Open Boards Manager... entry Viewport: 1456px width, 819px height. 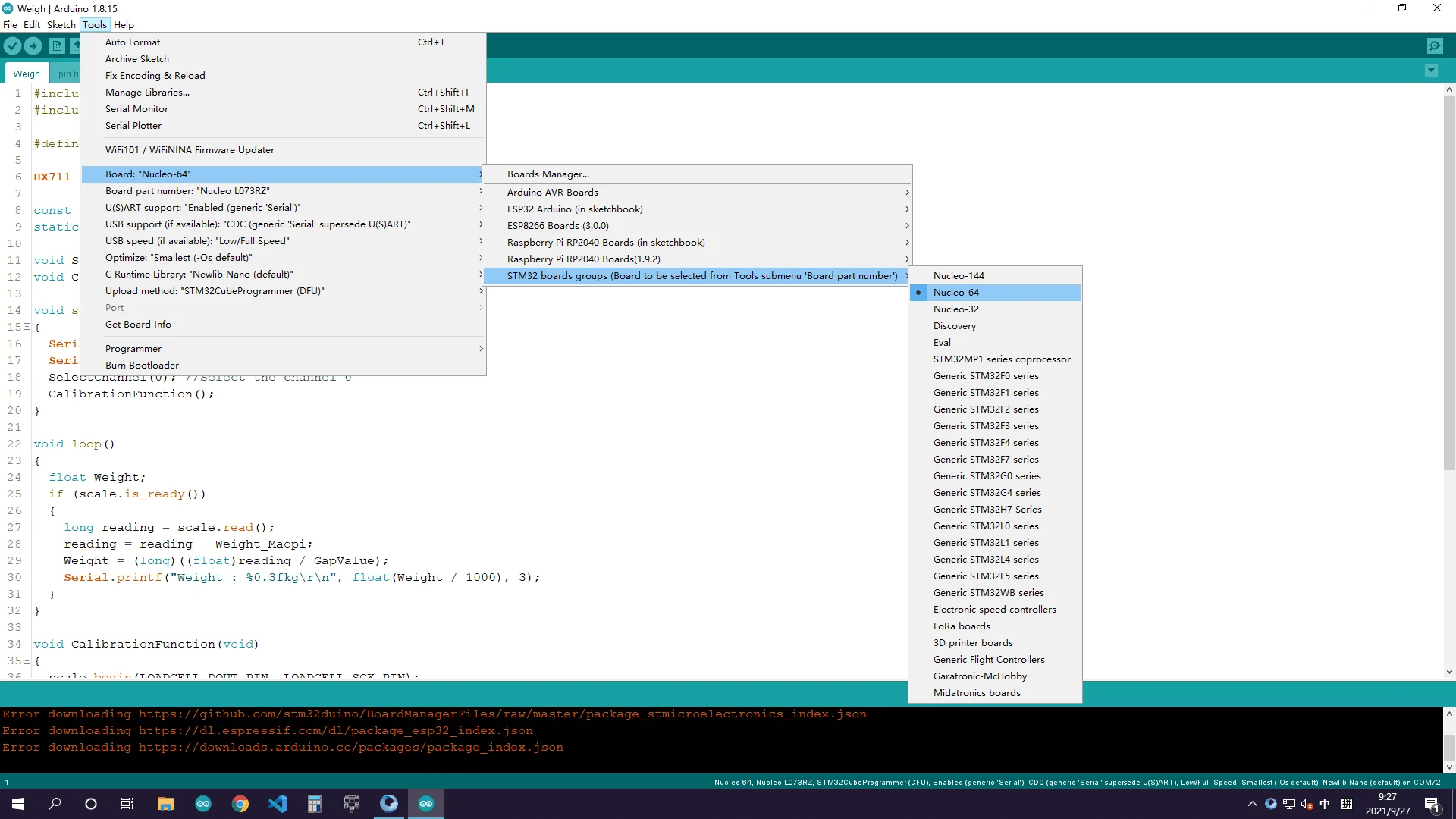tap(548, 174)
